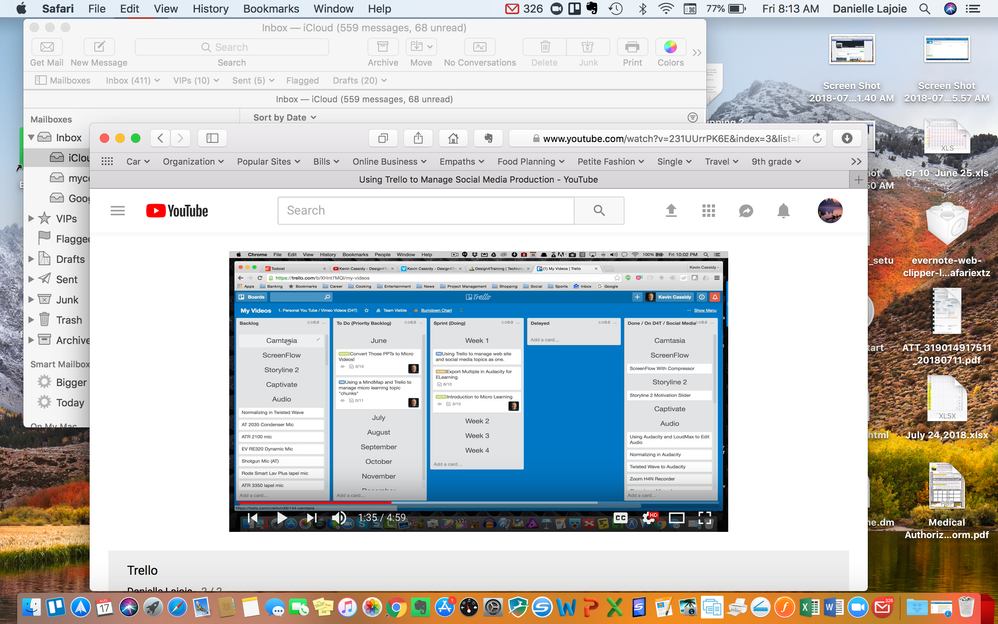This screenshot has width=998, height=624.
Task: Toggle the Mail message filter button
Action: 692,117
